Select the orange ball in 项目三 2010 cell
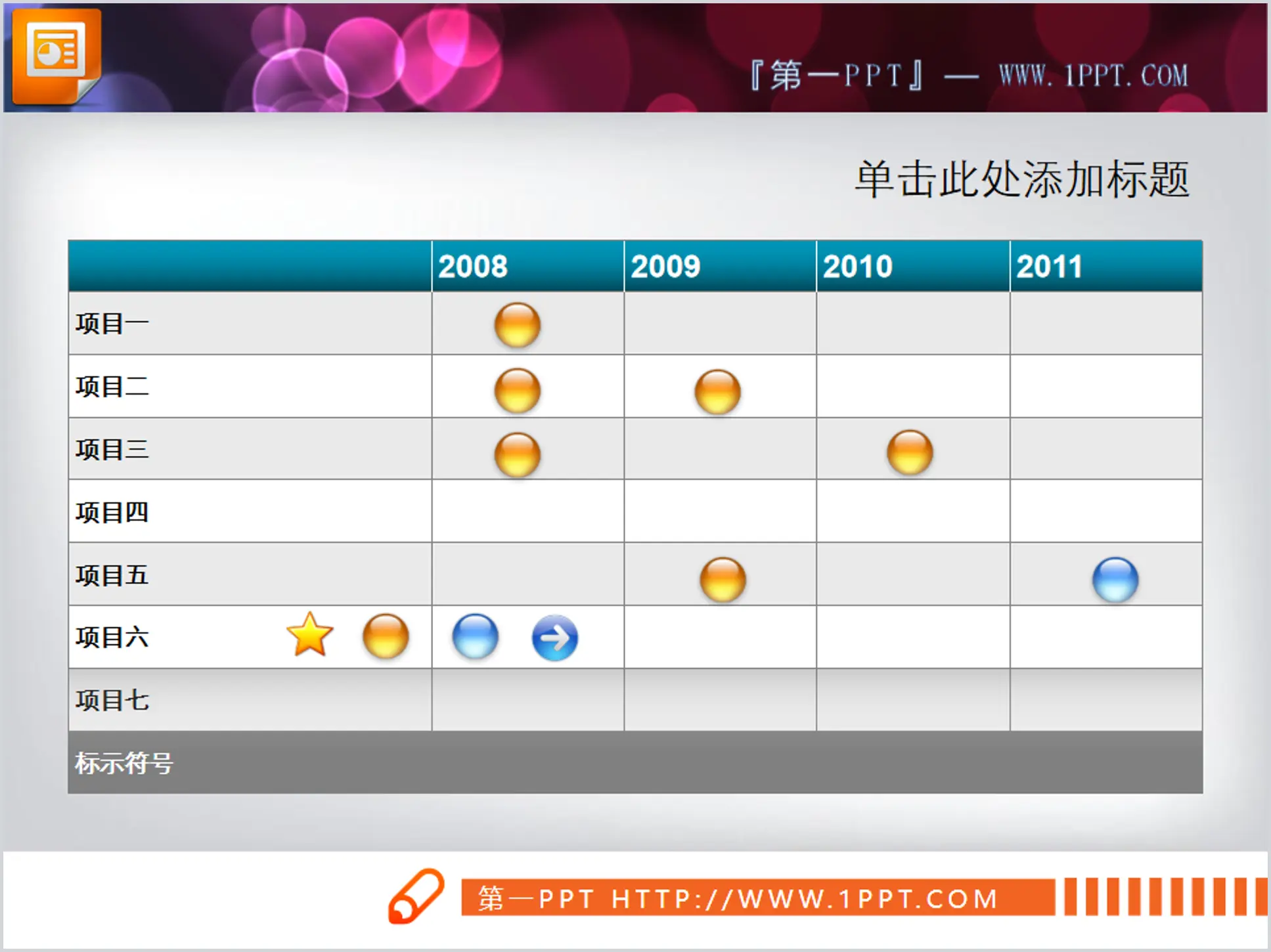This screenshot has width=1271, height=952. click(x=910, y=452)
